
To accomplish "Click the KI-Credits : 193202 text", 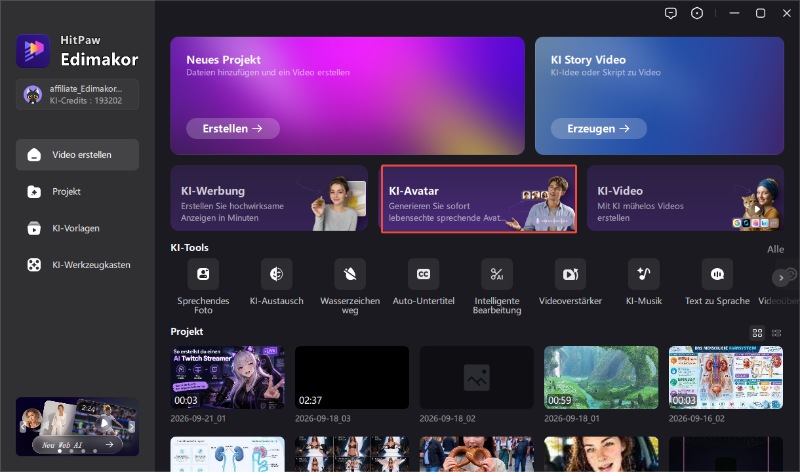I will click(x=86, y=101).
